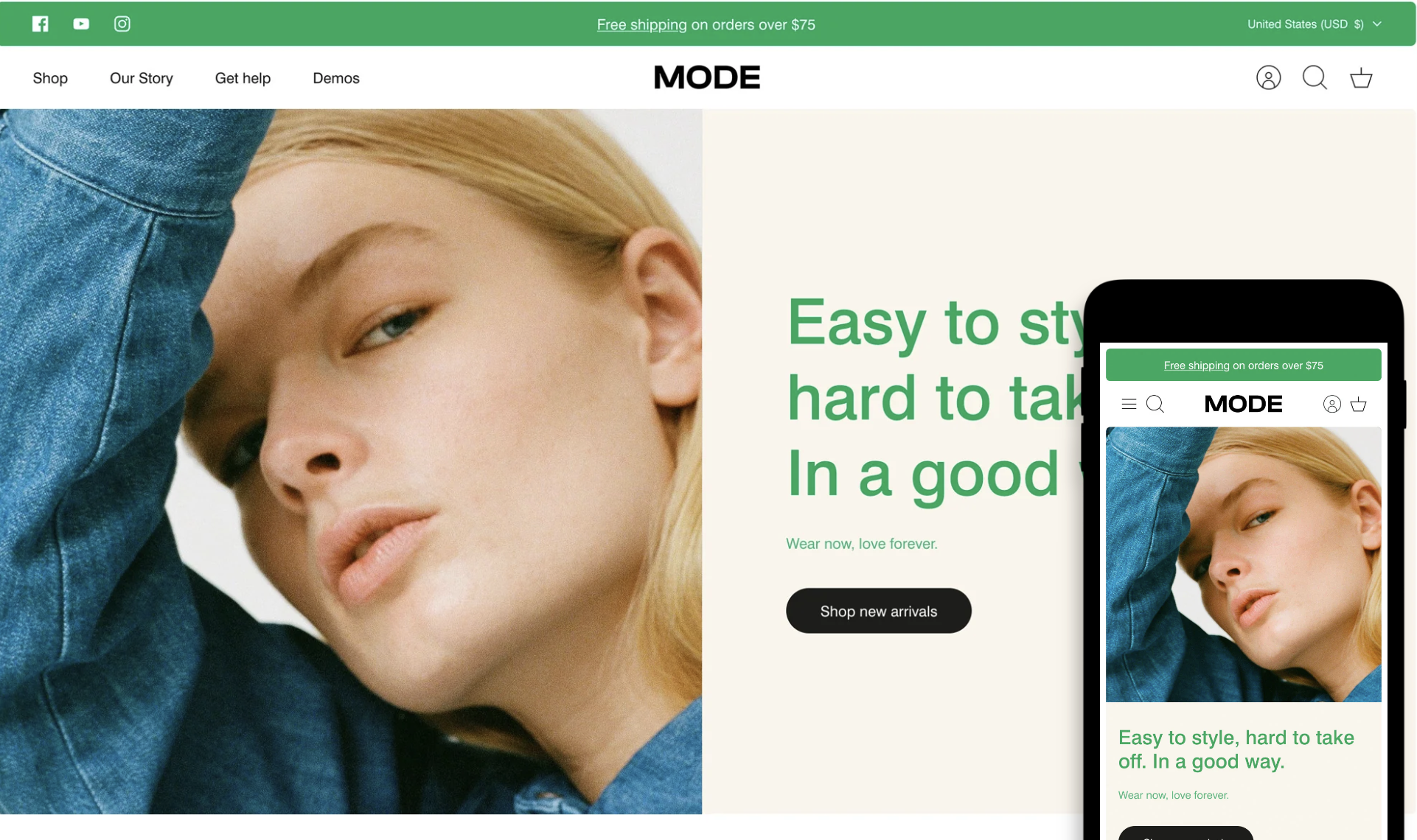Screen dimensions: 1417x840
Task: Open the Our Story menu item
Action: click(x=142, y=78)
